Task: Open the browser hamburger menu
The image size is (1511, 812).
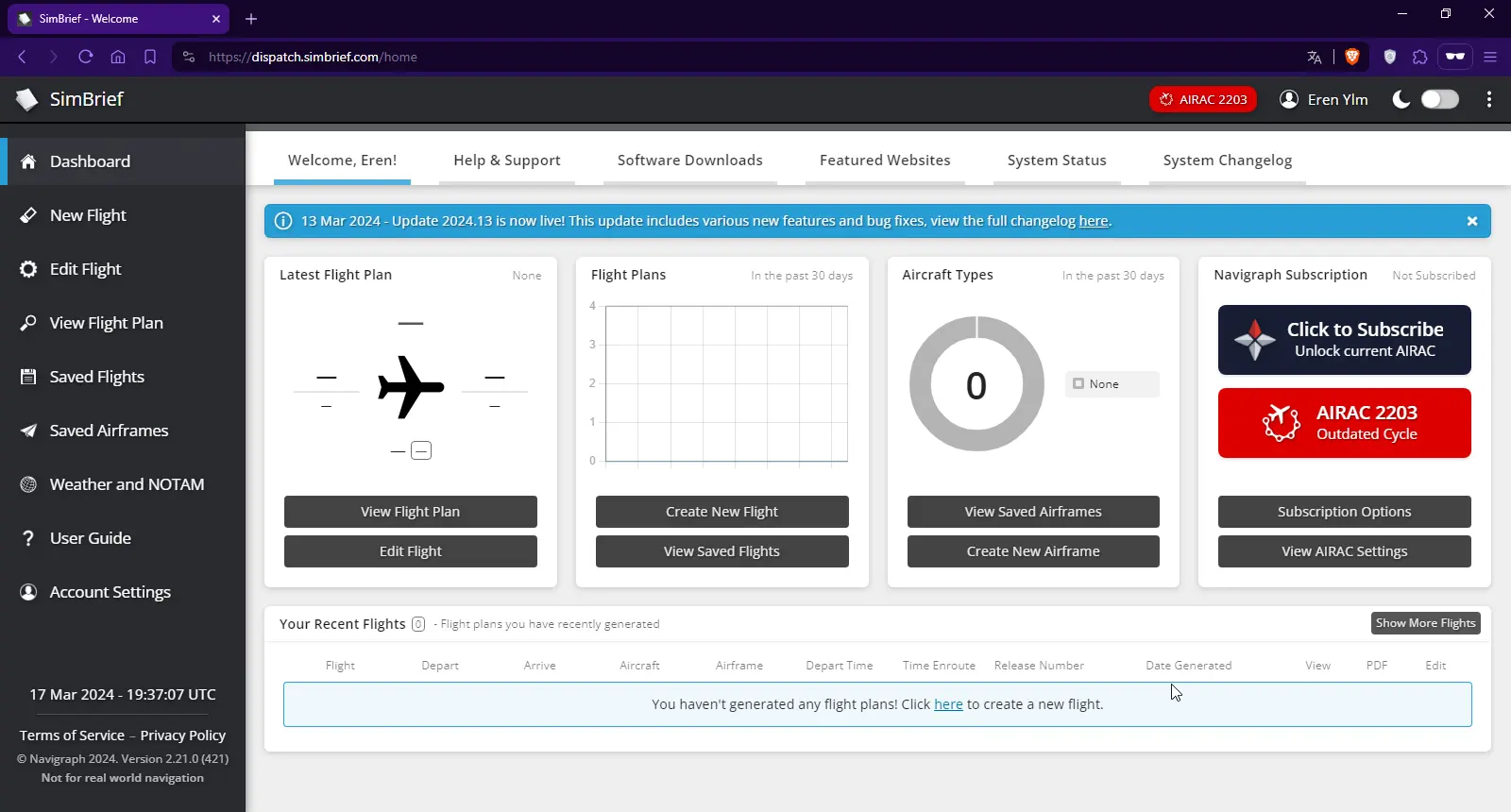Action: coord(1490,57)
